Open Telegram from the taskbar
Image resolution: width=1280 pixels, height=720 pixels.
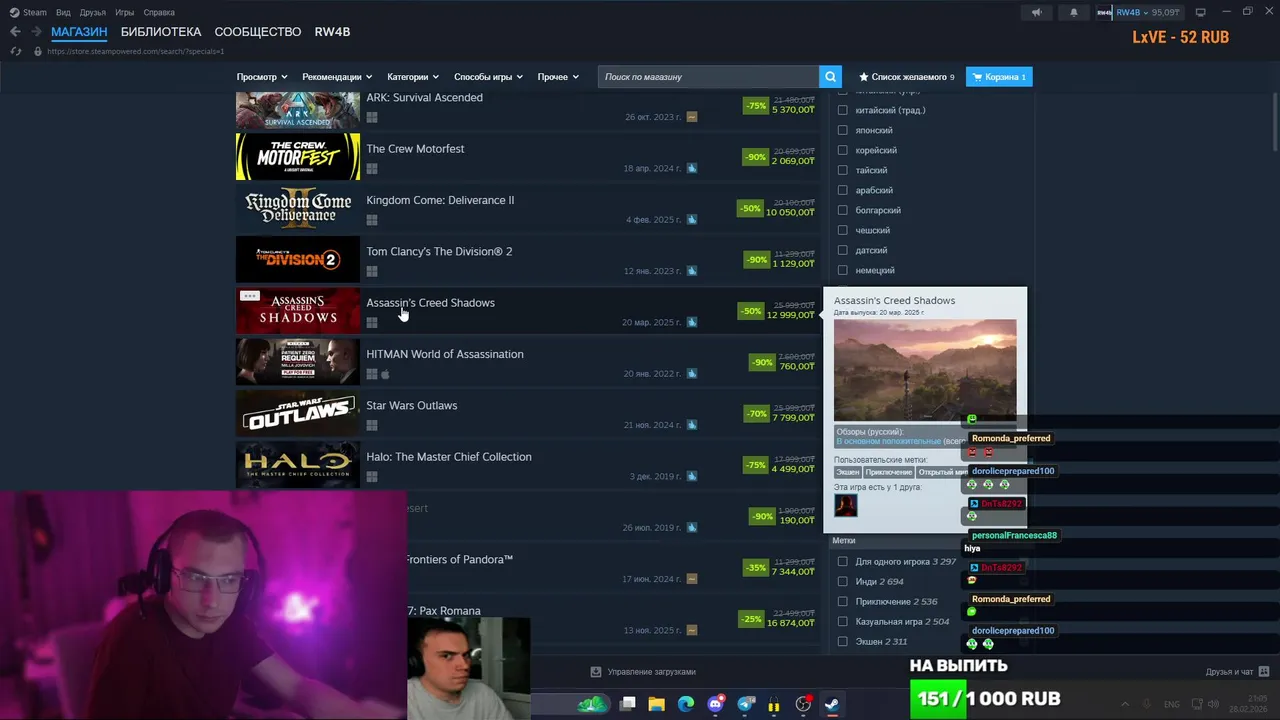[746, 704]
